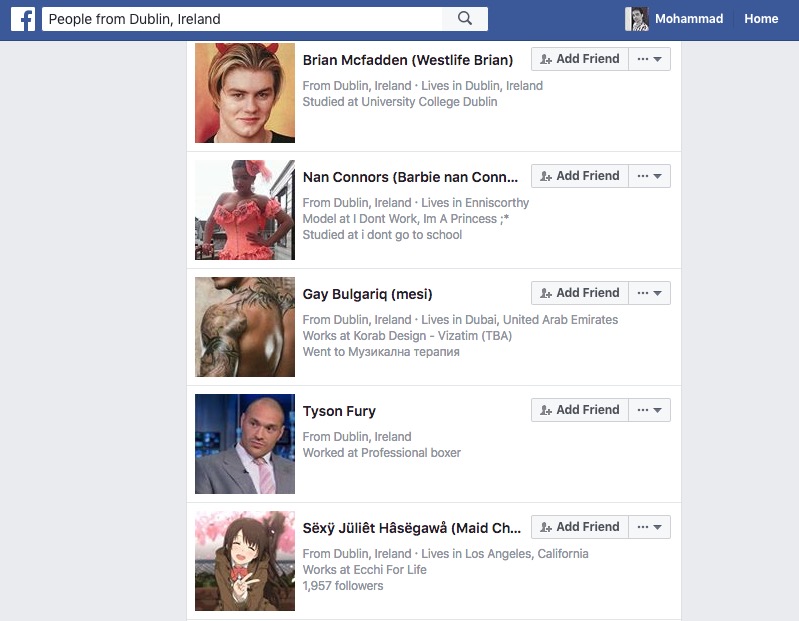Screen dimensions: 799x621
Task: Focus the search field with Dublin query
Action: (x=240, y=19)
